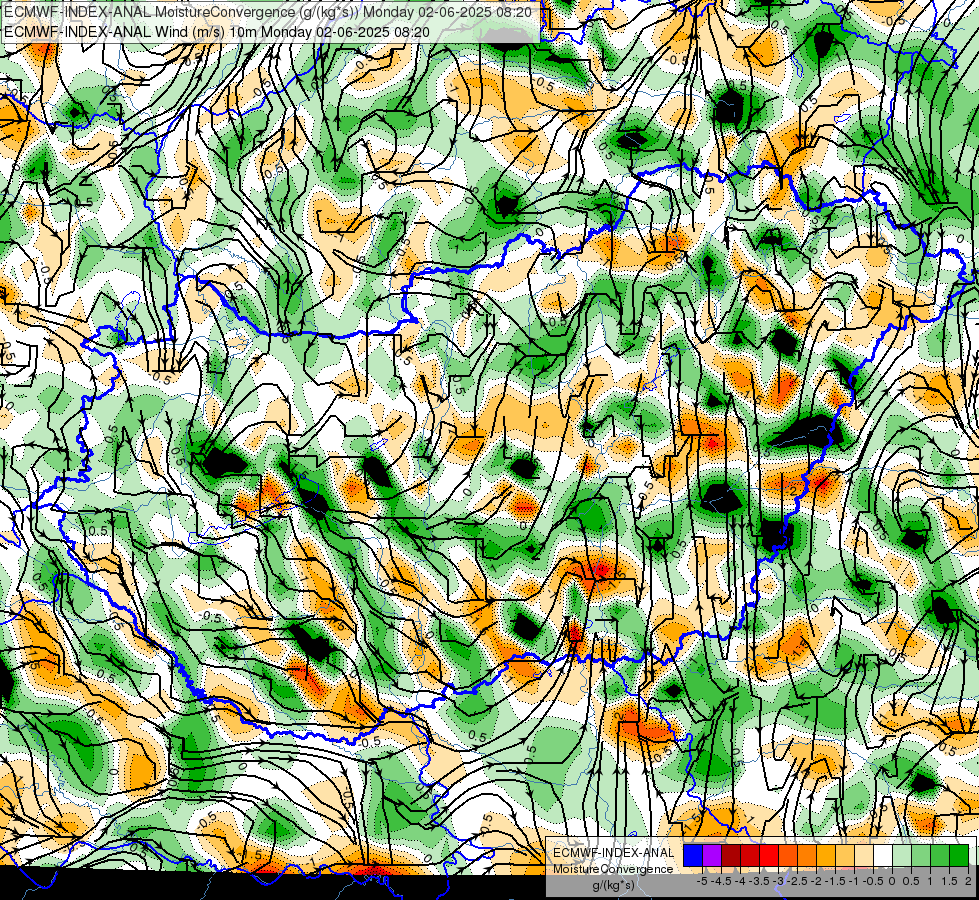Click legend scale value -3
979x900 pixels.
point(779,881)
